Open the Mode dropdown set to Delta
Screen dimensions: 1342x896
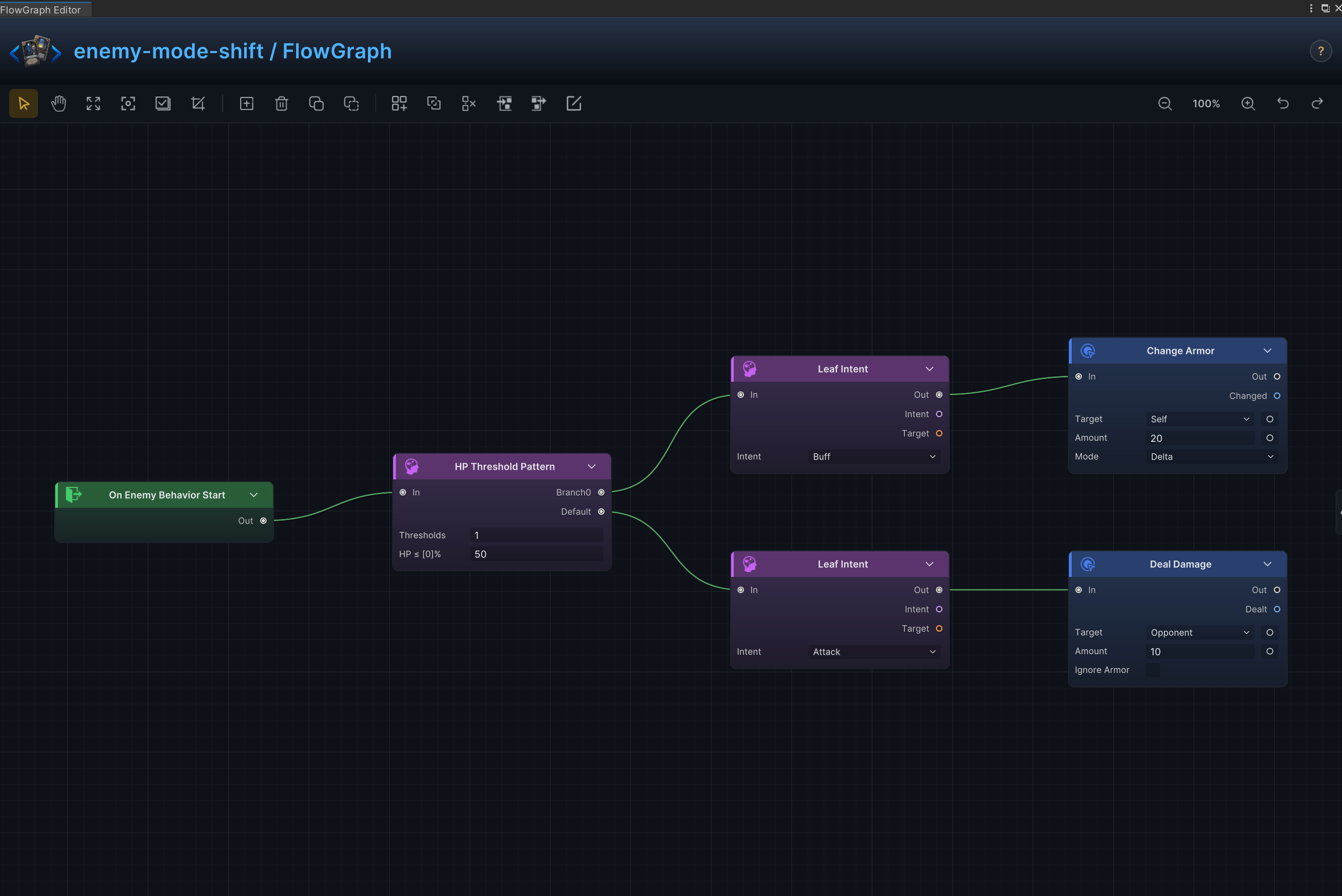click(x=1212, y=456)
